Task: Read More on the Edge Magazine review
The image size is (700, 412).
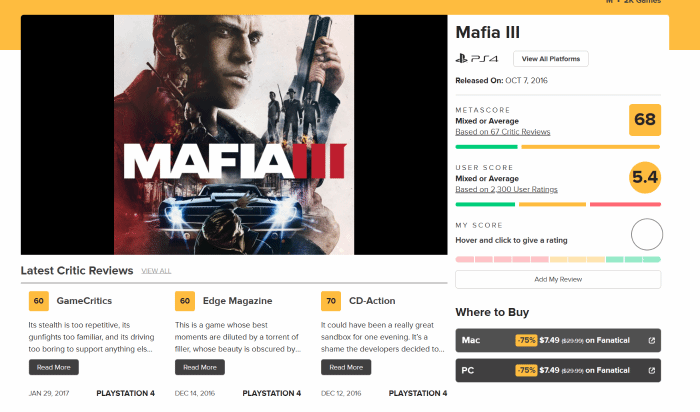Action: [200, 367]
